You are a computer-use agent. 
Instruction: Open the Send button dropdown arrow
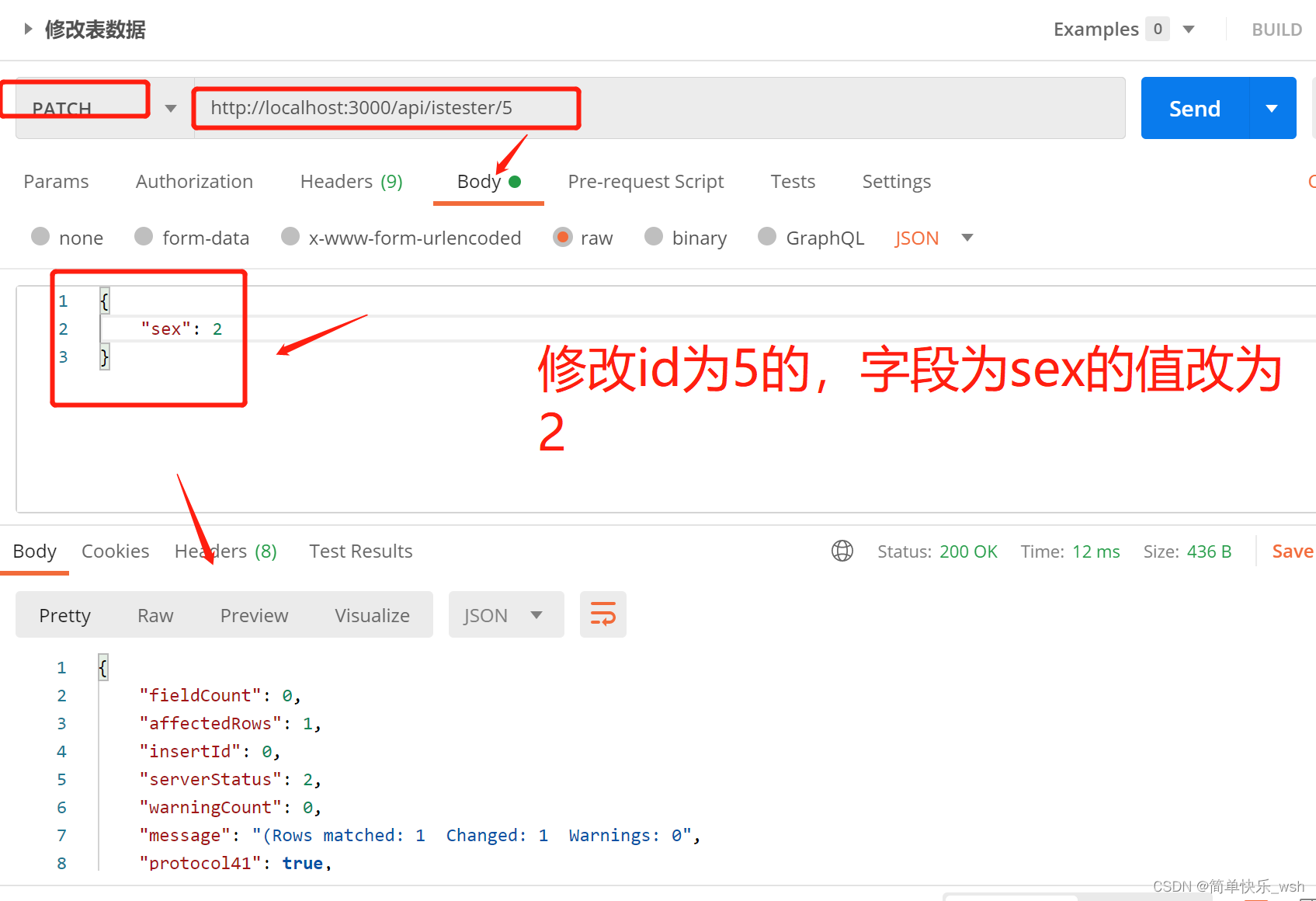coord(1273,108)
